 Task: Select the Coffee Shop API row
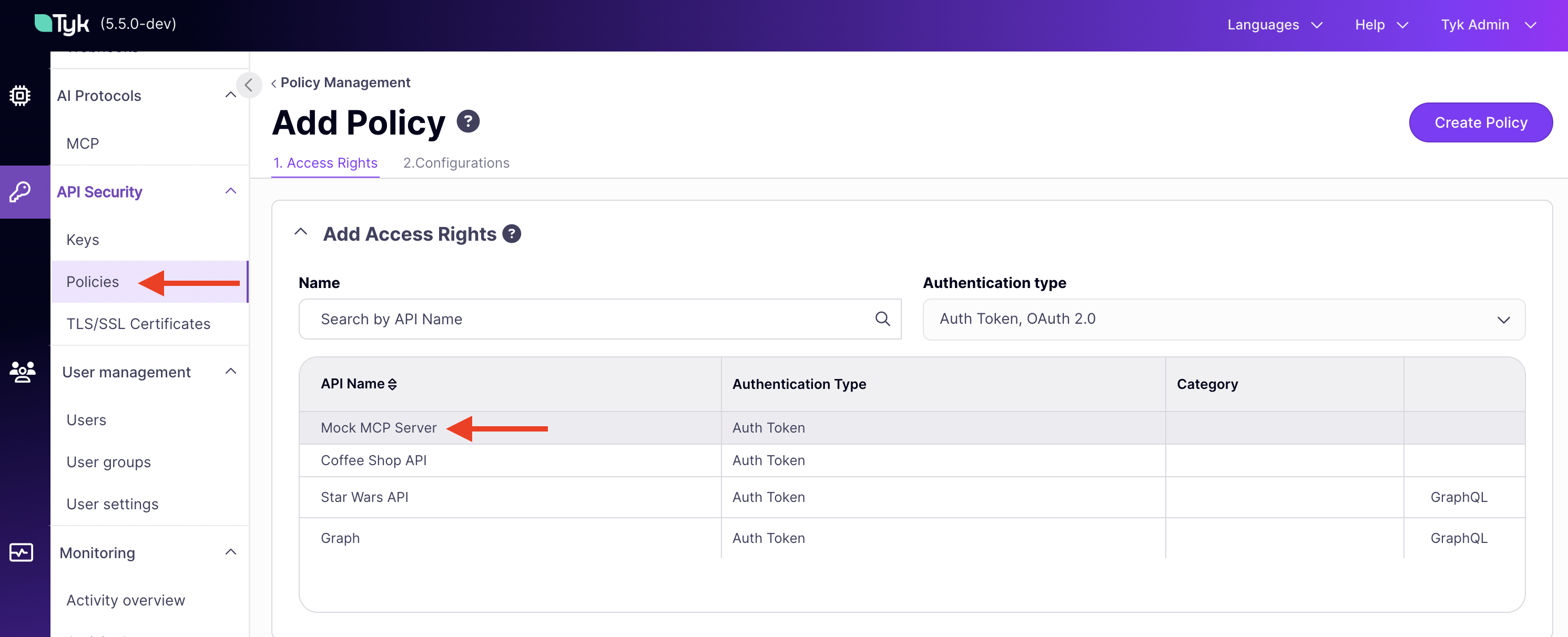click(x=912, y=460)
